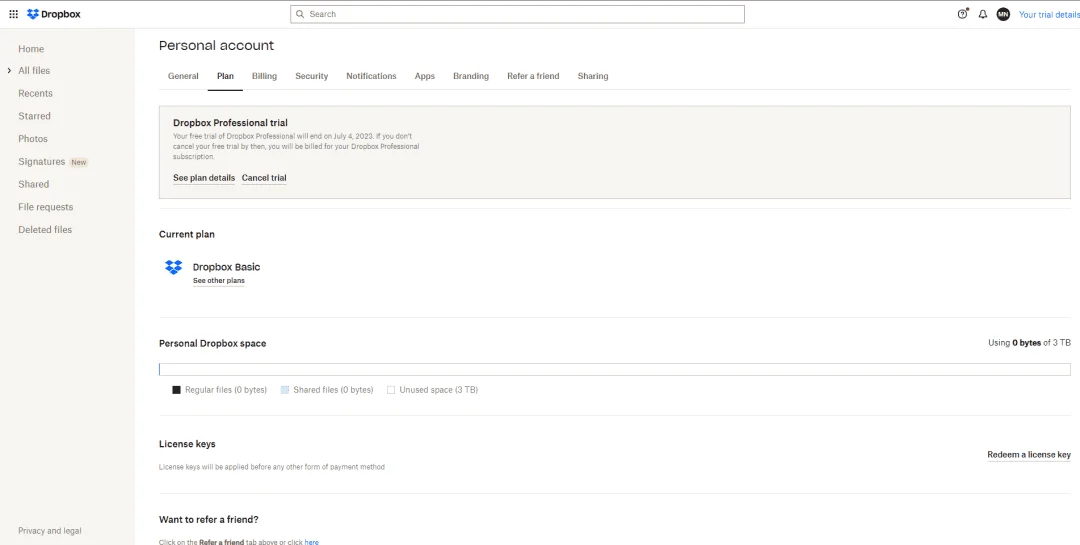Open Photos in sidebar
Image resolution: width=1080 pixels, height=545 pixels.
pos(33,138)
